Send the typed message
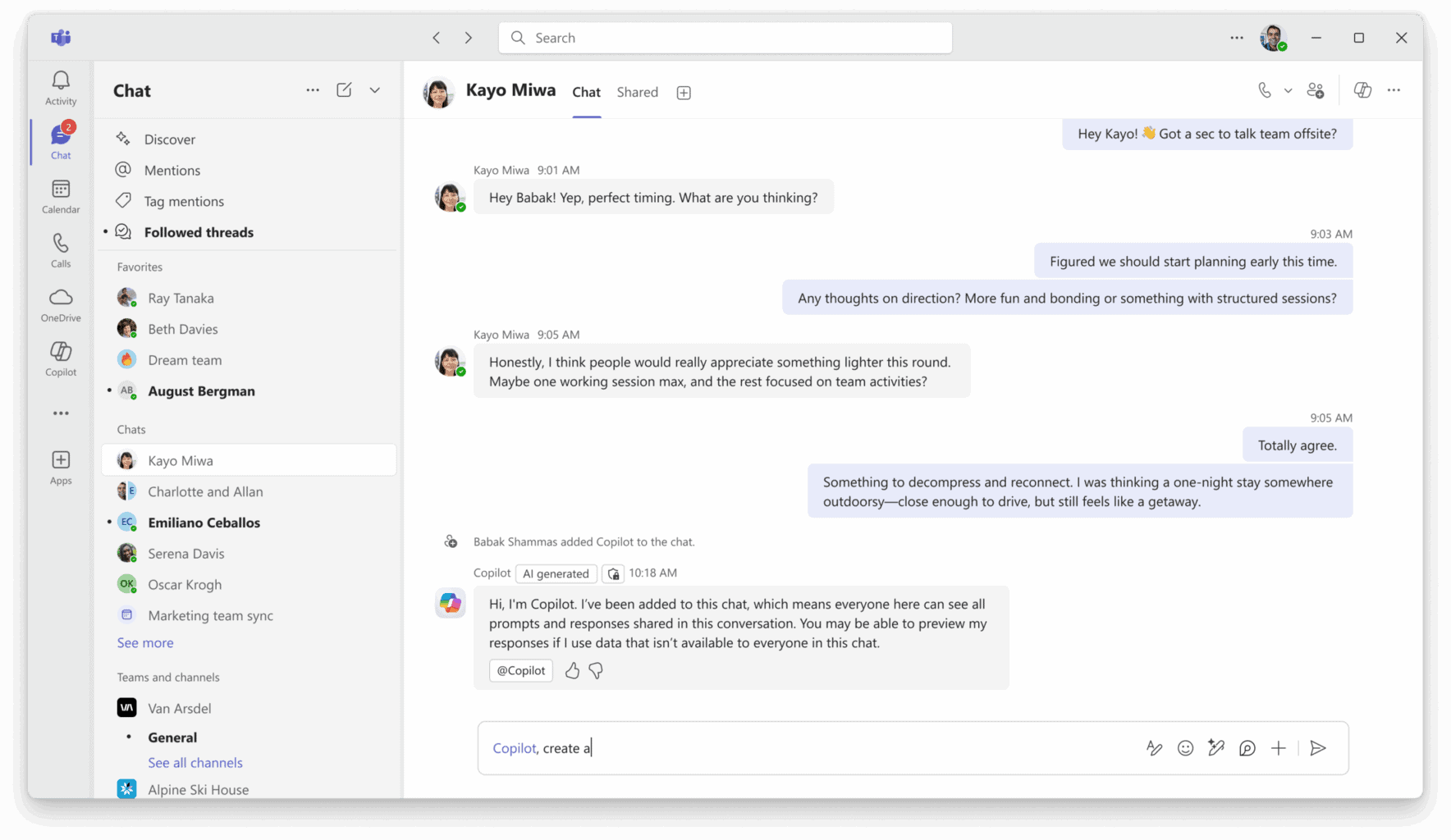This screenshot has width=1451, height=840. (1318, 748)
